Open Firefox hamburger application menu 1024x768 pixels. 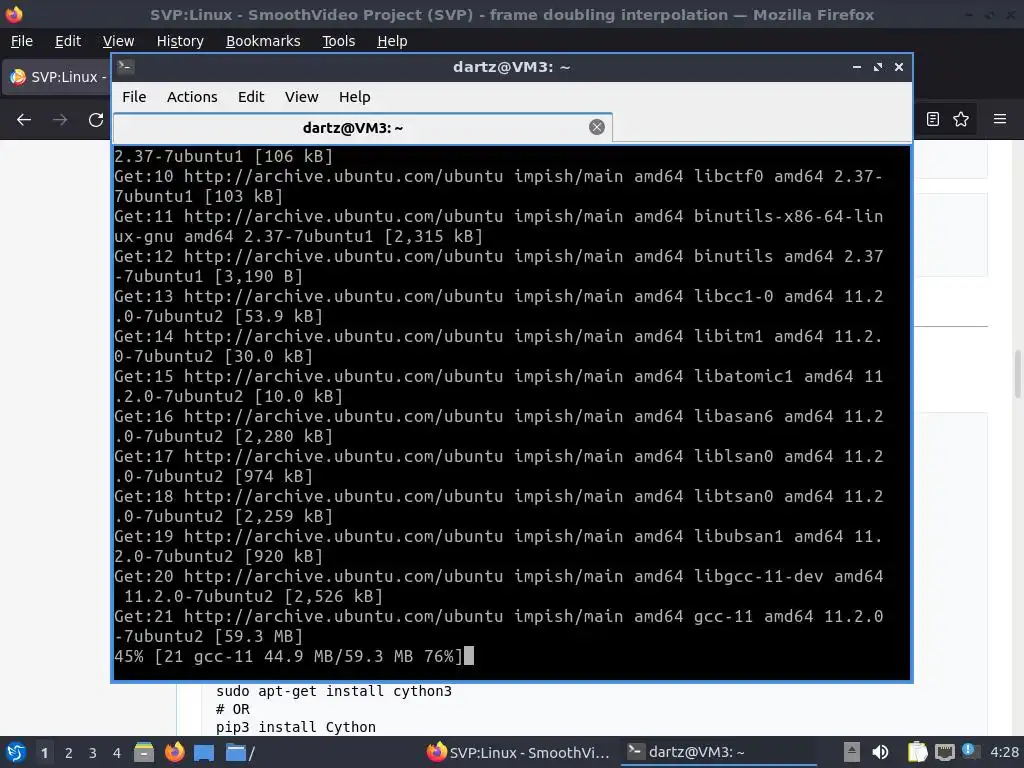pos(1000,119)
